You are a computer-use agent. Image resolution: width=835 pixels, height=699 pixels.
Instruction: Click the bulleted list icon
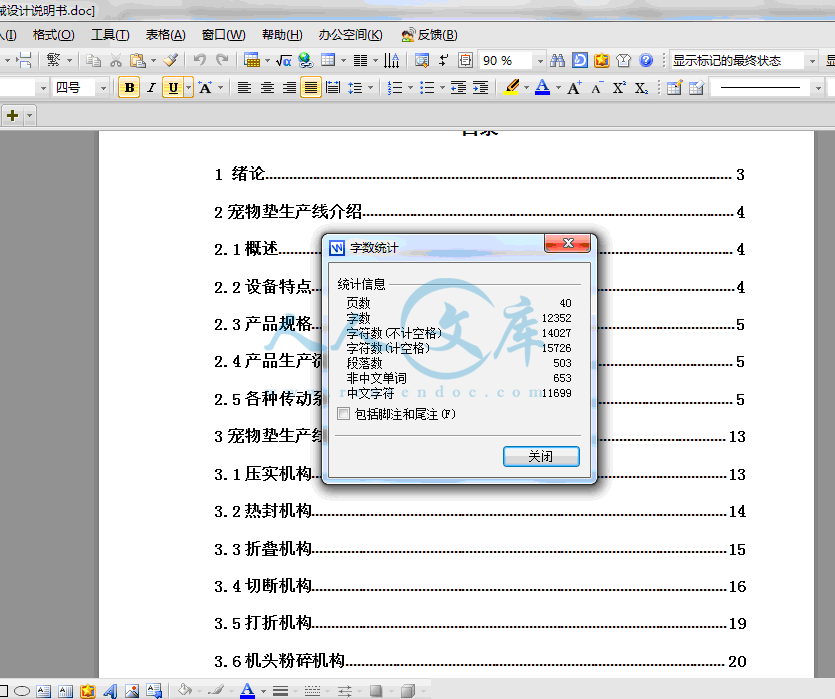click(427, 88)
